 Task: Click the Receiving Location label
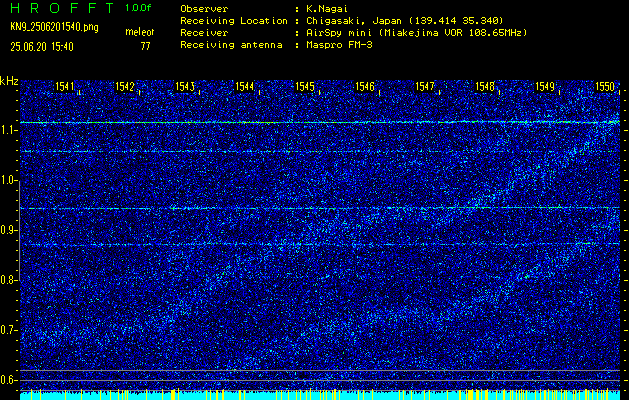pos(234,21)
